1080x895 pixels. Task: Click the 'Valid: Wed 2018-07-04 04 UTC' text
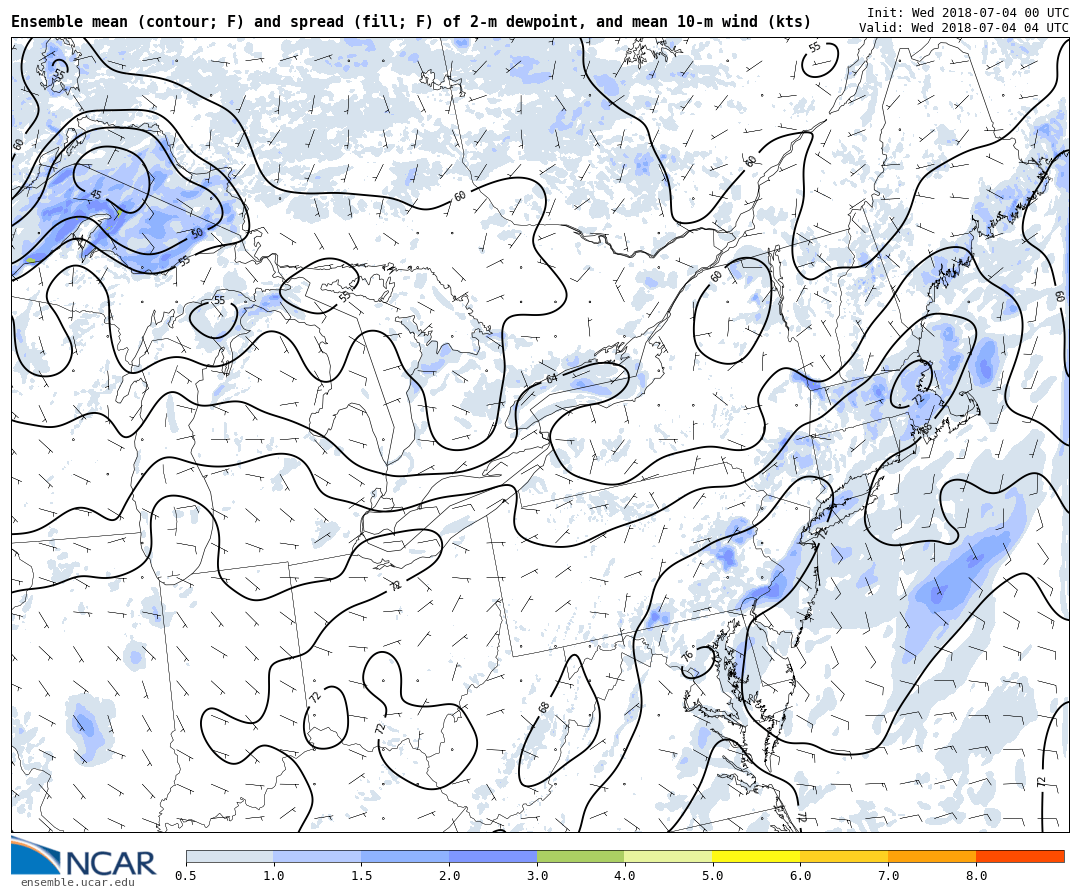click(x=964, y=28)
